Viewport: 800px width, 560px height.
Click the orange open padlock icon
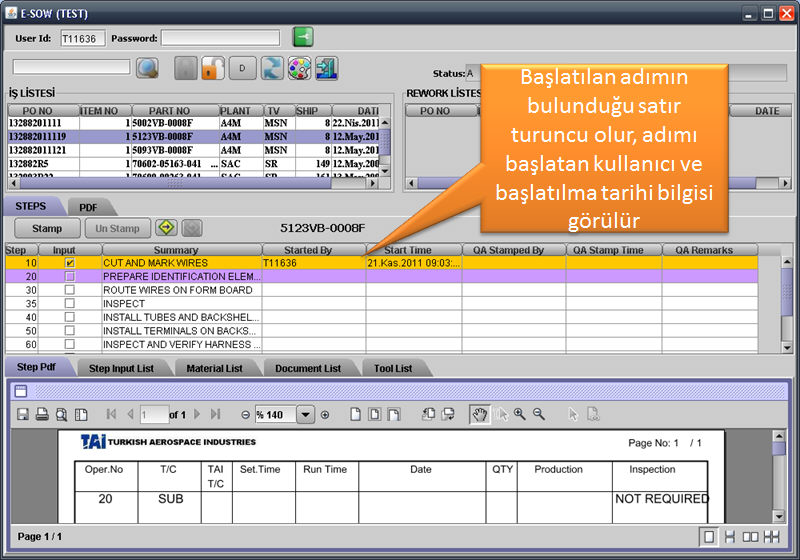[x=213, y=68]
